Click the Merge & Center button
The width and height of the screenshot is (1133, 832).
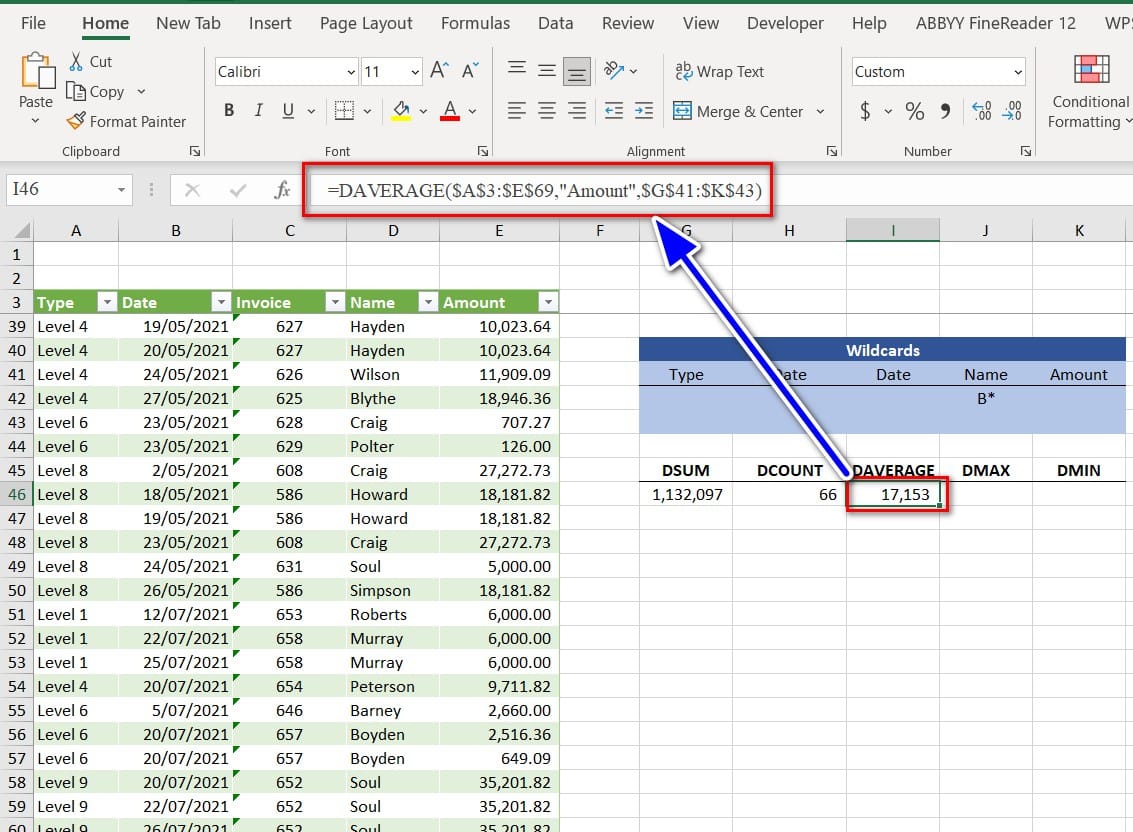738,111
